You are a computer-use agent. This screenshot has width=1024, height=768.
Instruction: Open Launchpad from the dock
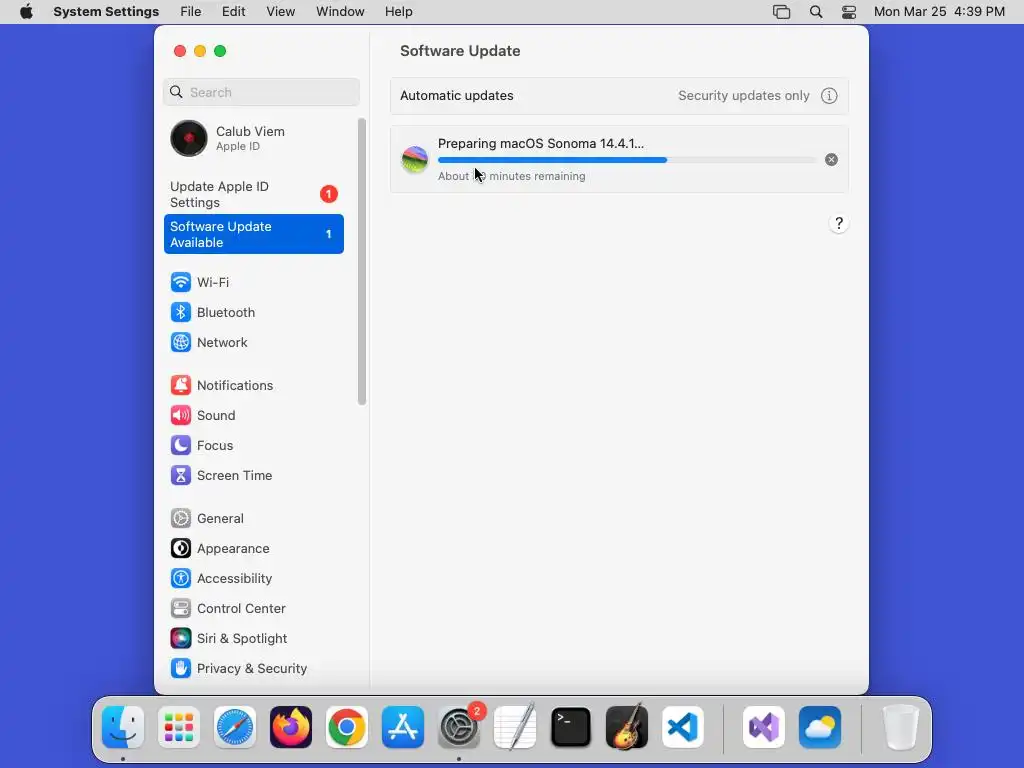click(179, 727)
